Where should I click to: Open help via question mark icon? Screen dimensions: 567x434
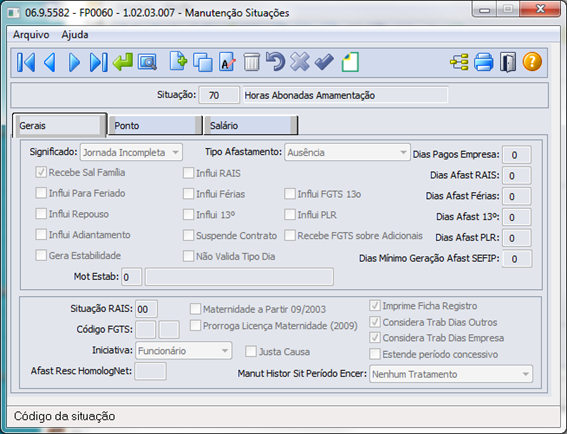pos(532,61)
